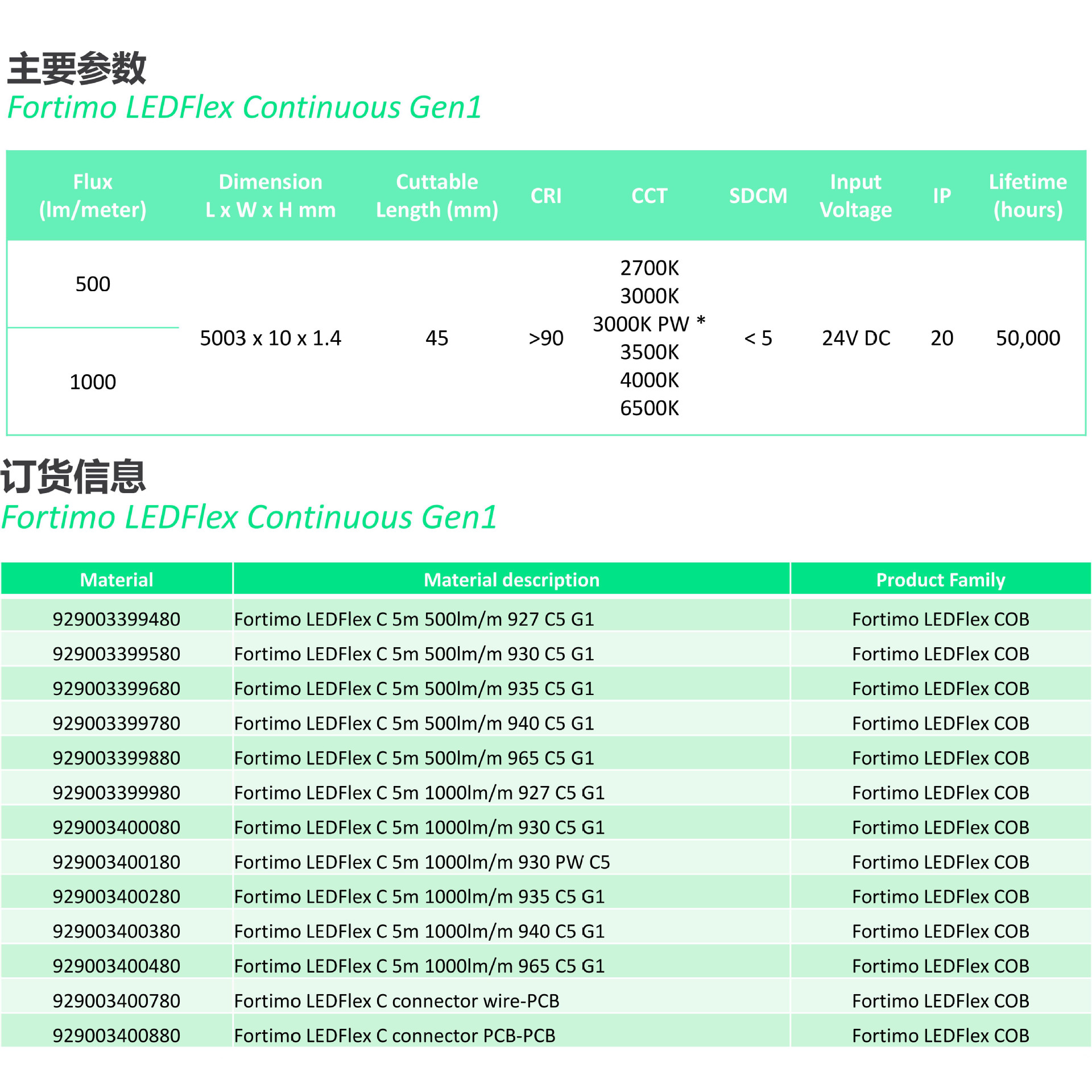Screen dimensions: 1092x1092
Task: Select the flux cell reading 1000
Action: tap(93, 382)
